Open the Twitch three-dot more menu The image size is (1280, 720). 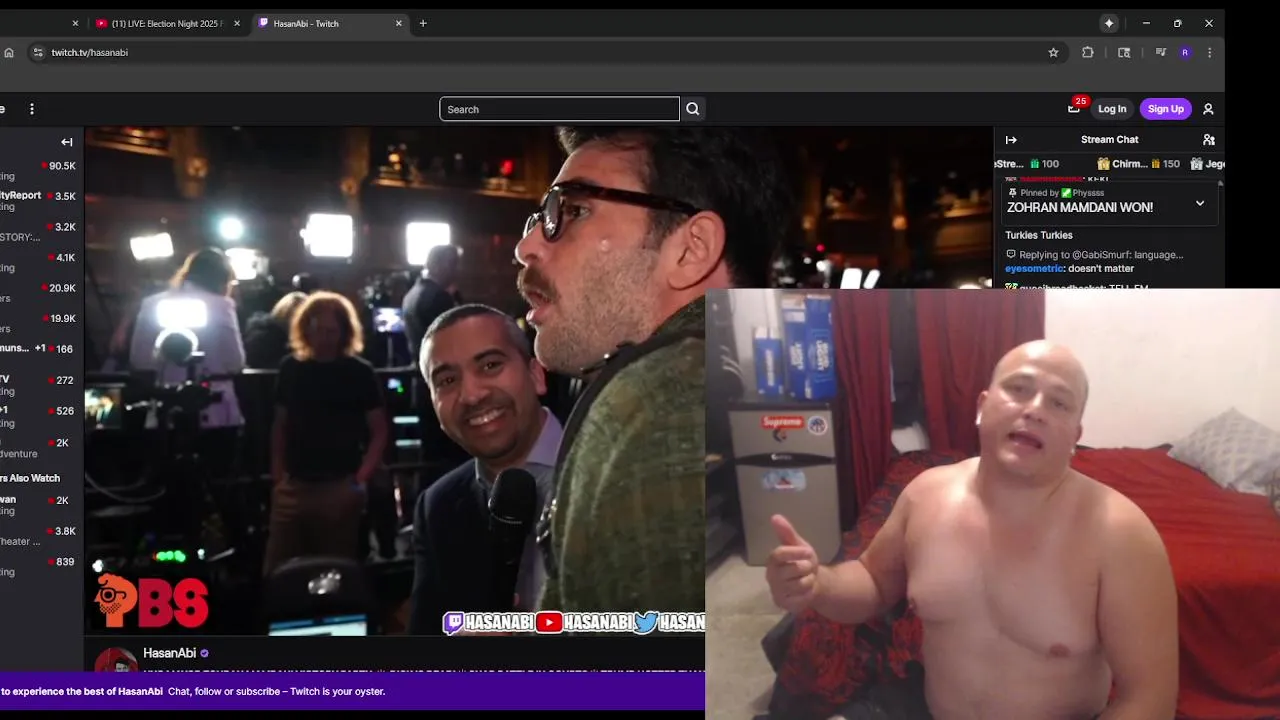32,109
